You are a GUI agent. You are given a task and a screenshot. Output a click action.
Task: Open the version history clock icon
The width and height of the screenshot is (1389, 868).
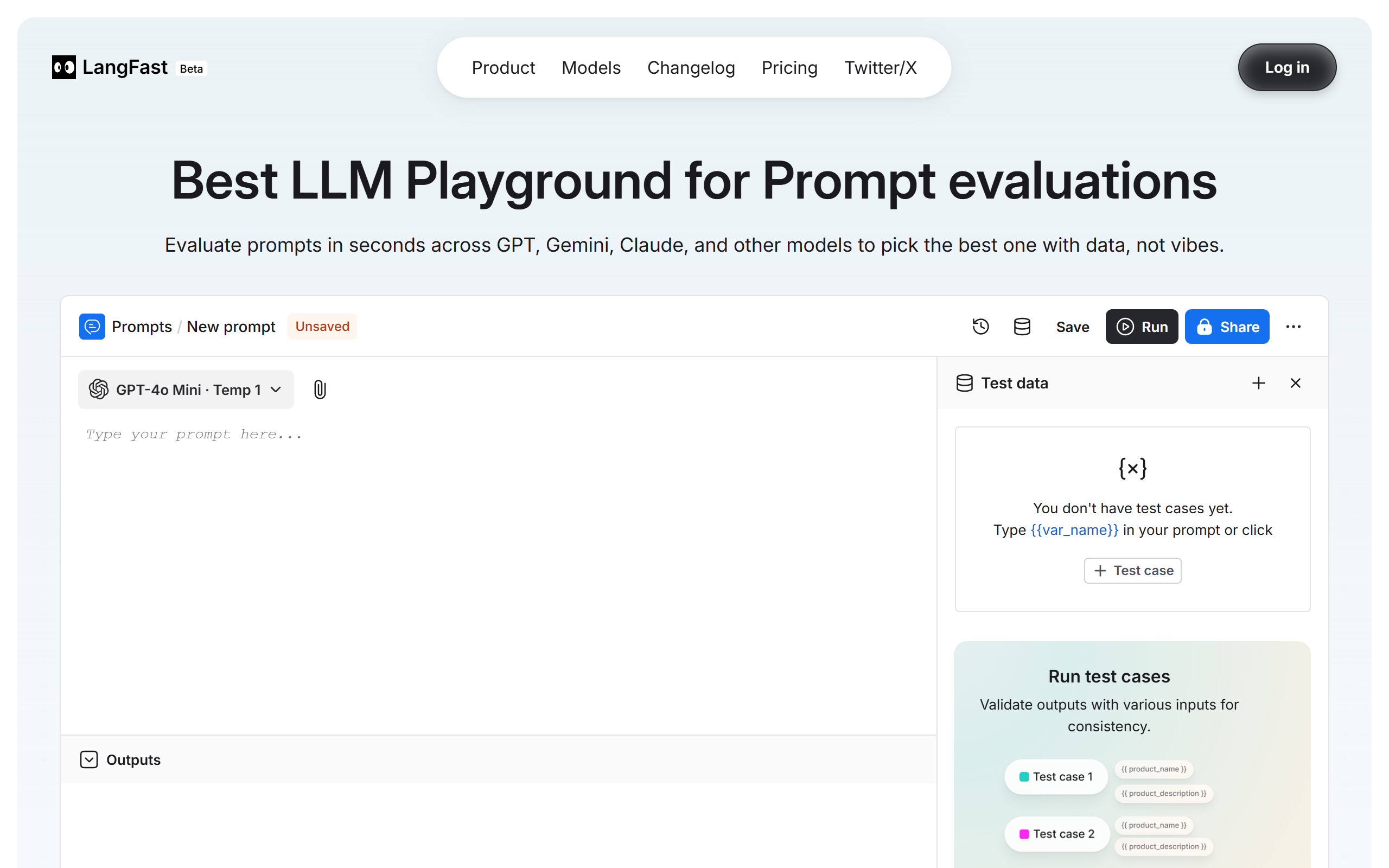coord(980,327)
